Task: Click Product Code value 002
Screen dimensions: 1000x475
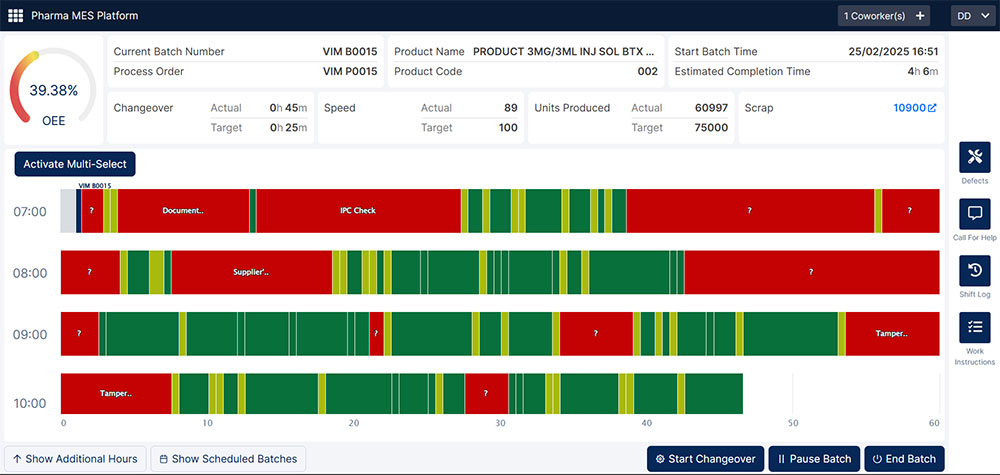Action: (x=647, y=71)
